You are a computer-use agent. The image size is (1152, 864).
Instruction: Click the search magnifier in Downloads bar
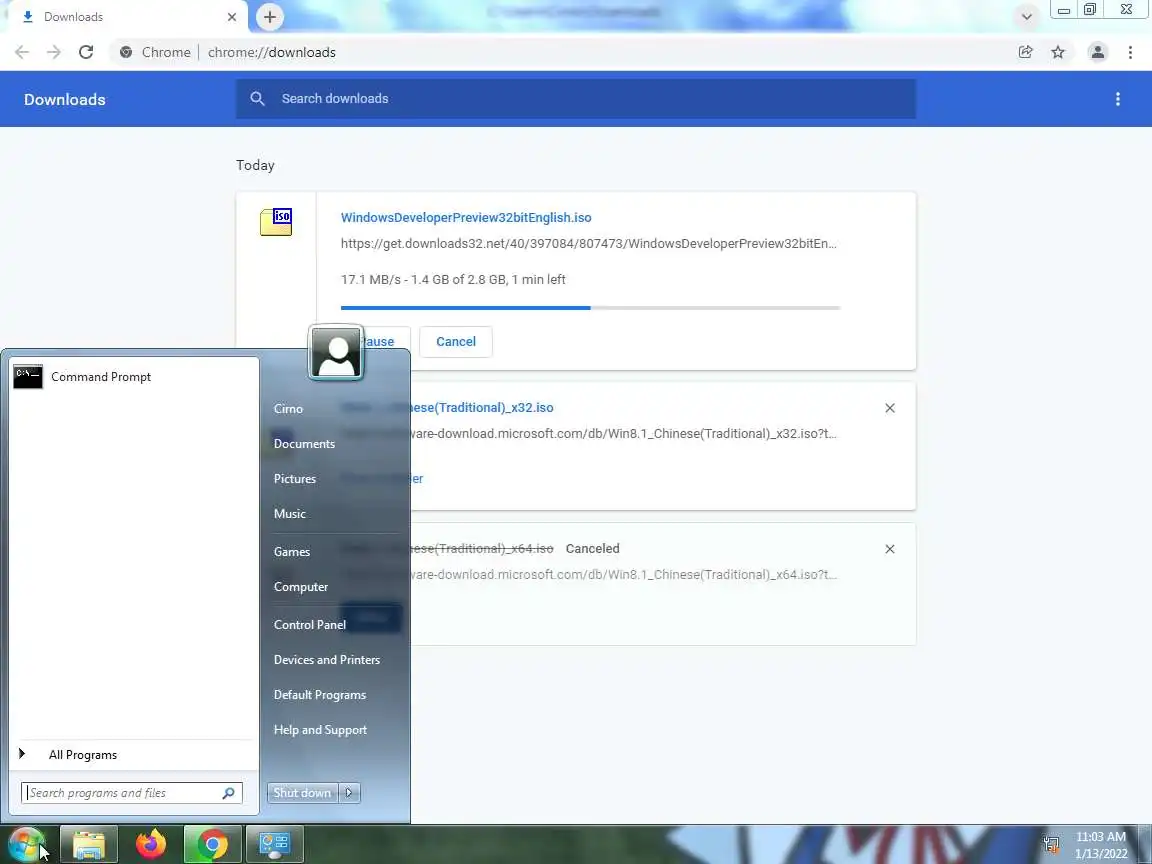tap(257, 98)
